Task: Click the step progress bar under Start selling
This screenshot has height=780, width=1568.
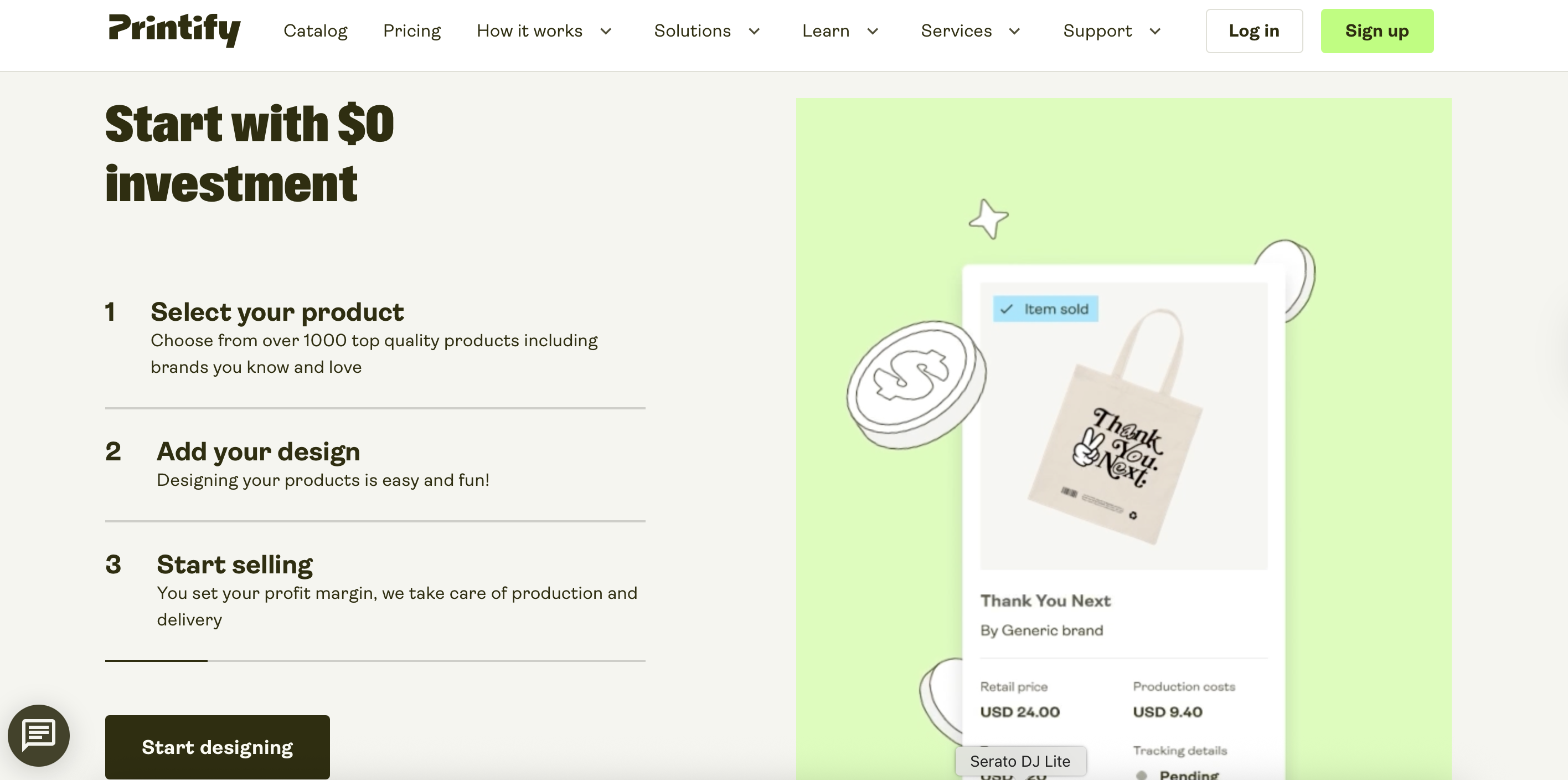Action: point(375,660)
